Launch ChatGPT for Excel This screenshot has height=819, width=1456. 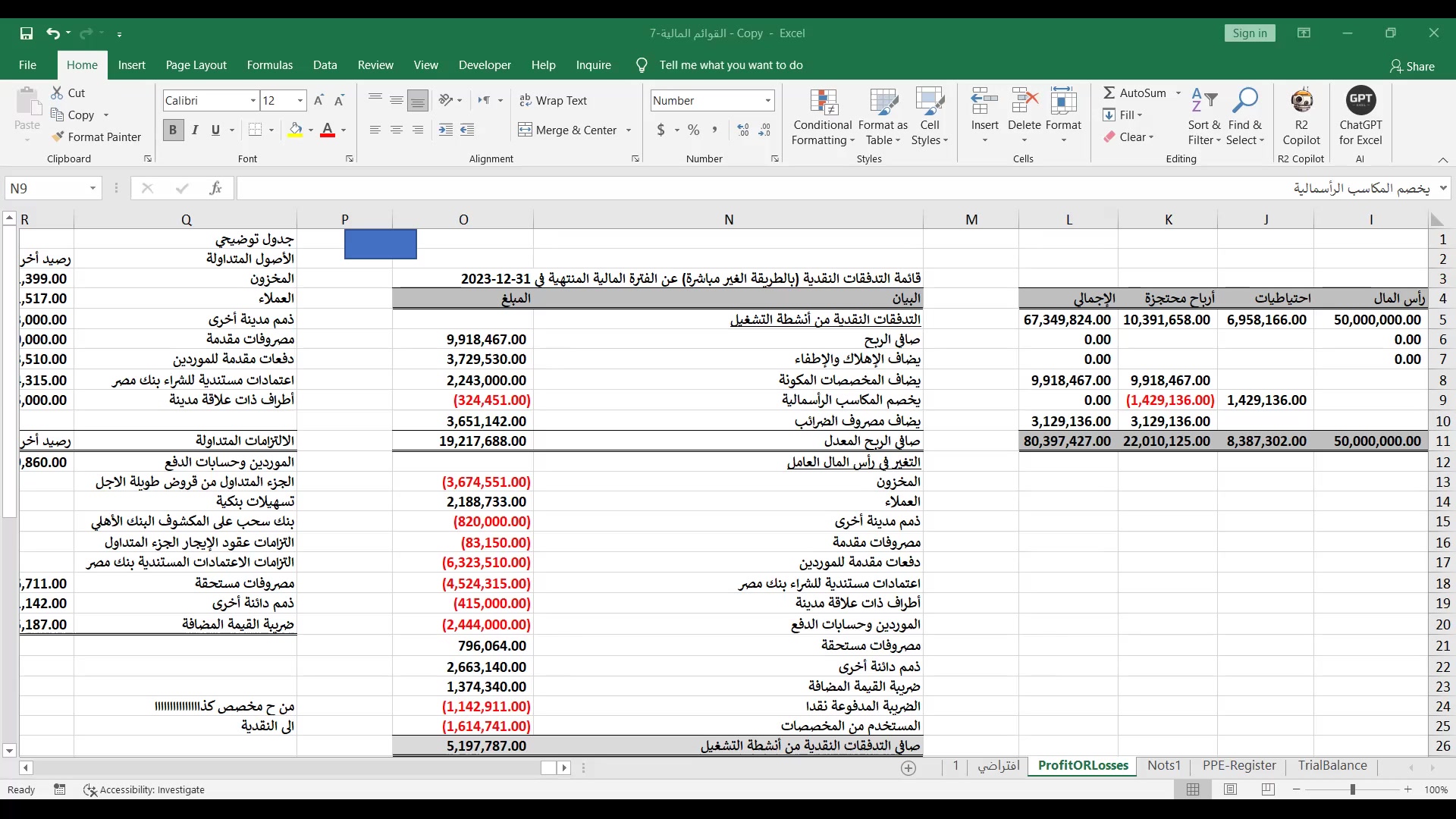(x=1360, y=116)
